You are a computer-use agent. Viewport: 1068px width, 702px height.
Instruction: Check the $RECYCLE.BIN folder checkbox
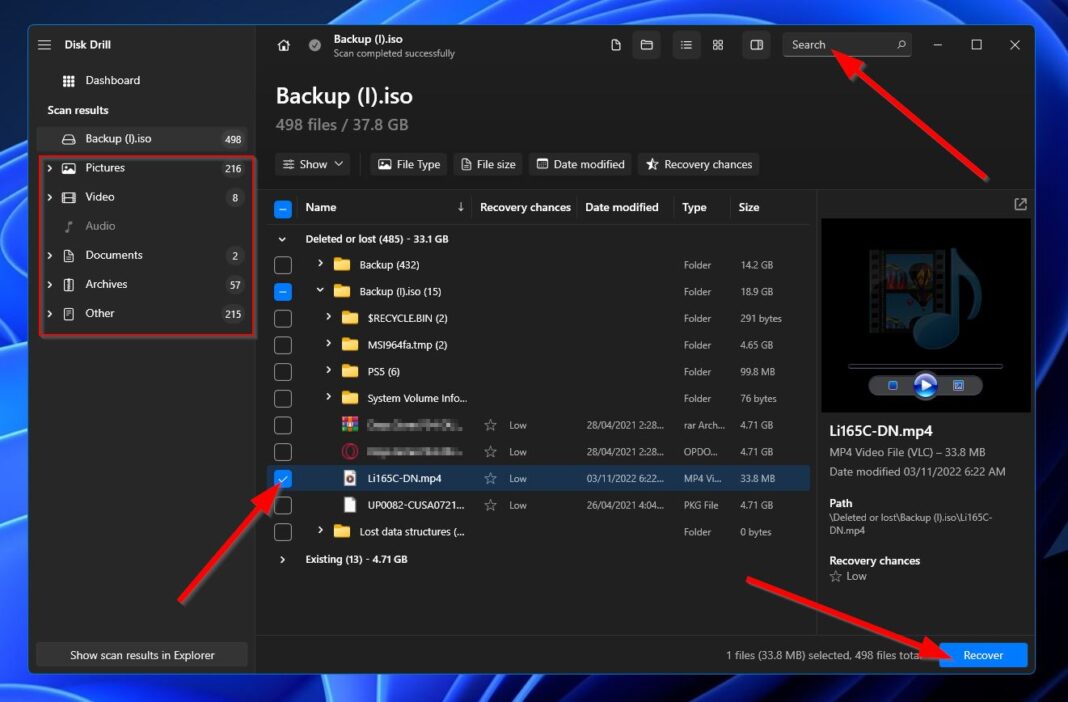pyautogui.click(x=283, y=318)
